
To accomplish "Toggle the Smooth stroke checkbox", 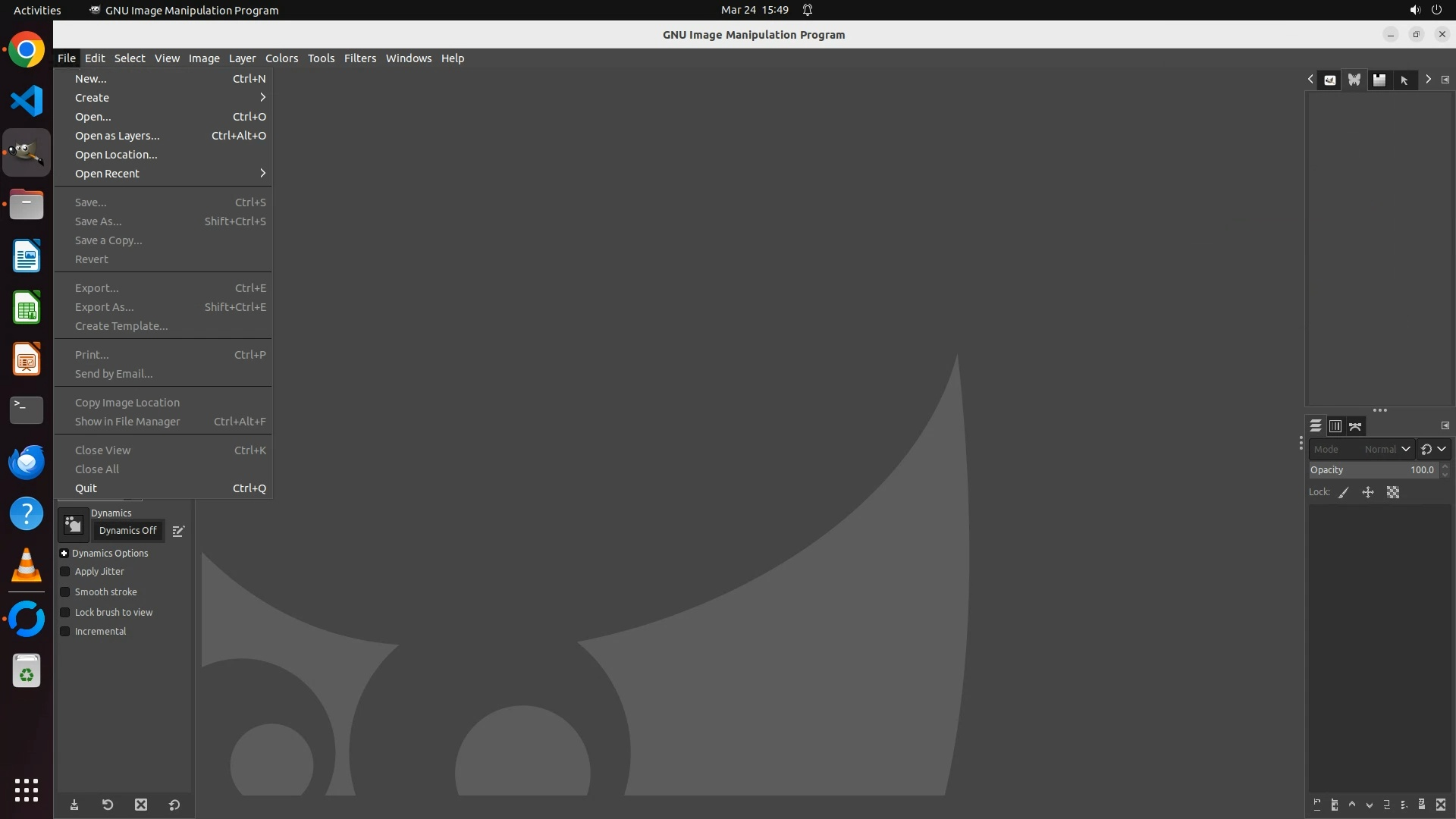I will tap(65, 592).
